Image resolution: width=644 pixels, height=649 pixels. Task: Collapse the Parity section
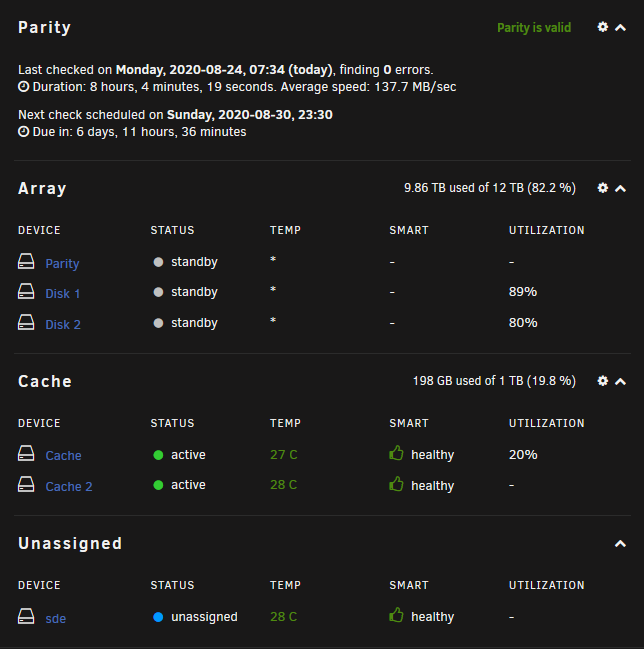pos(620,28)
